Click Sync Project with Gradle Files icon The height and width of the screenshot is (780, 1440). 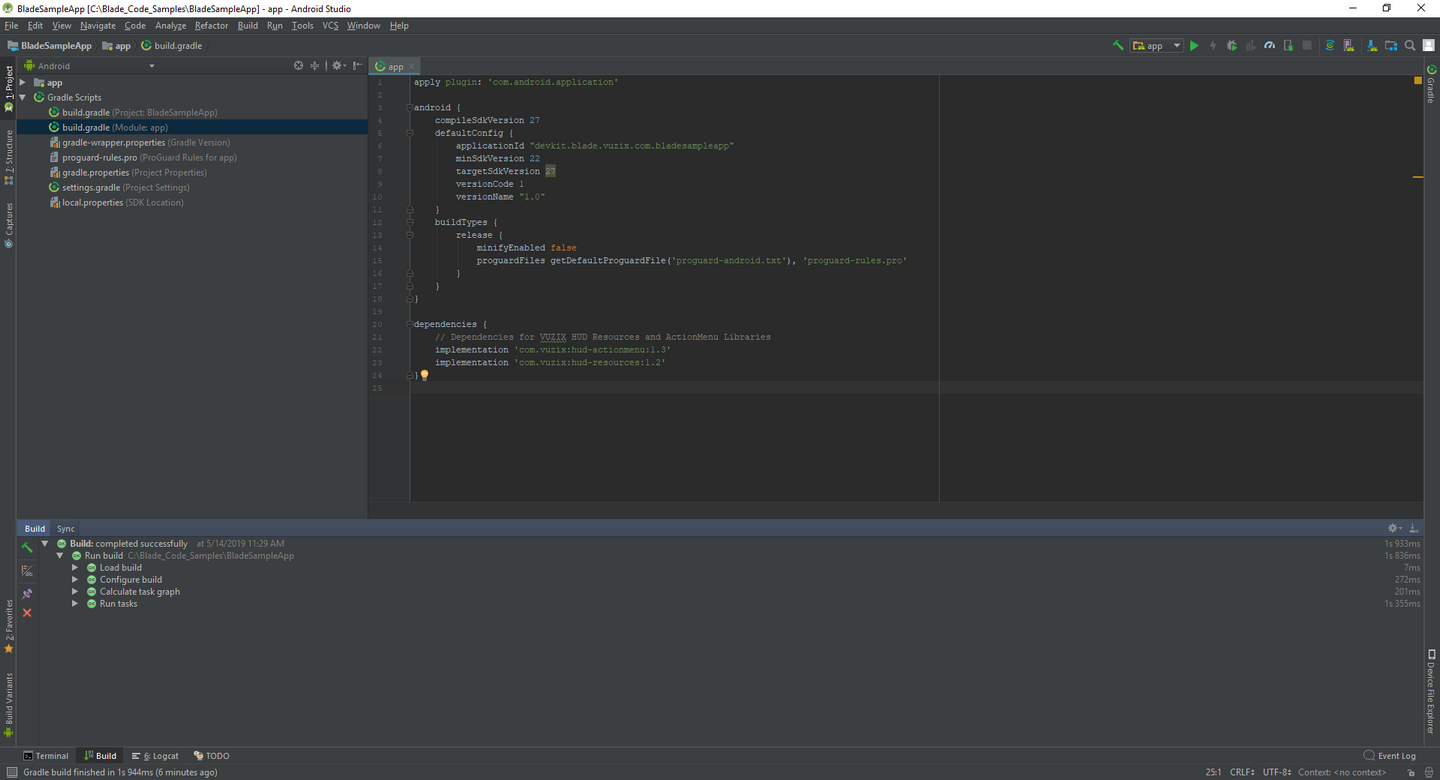[x=1330, y=46]
